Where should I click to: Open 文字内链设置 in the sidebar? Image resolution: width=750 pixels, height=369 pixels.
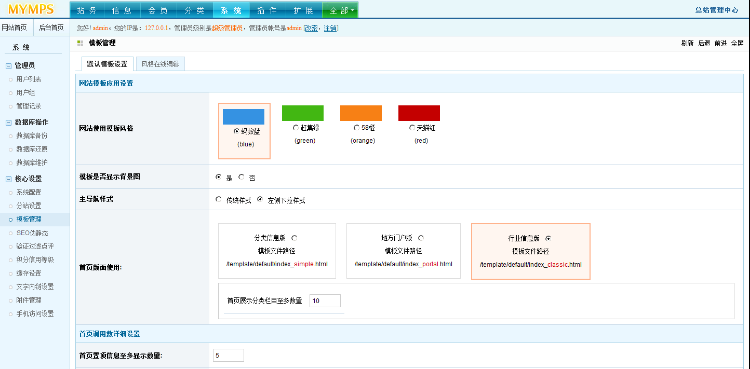point(35,287)
